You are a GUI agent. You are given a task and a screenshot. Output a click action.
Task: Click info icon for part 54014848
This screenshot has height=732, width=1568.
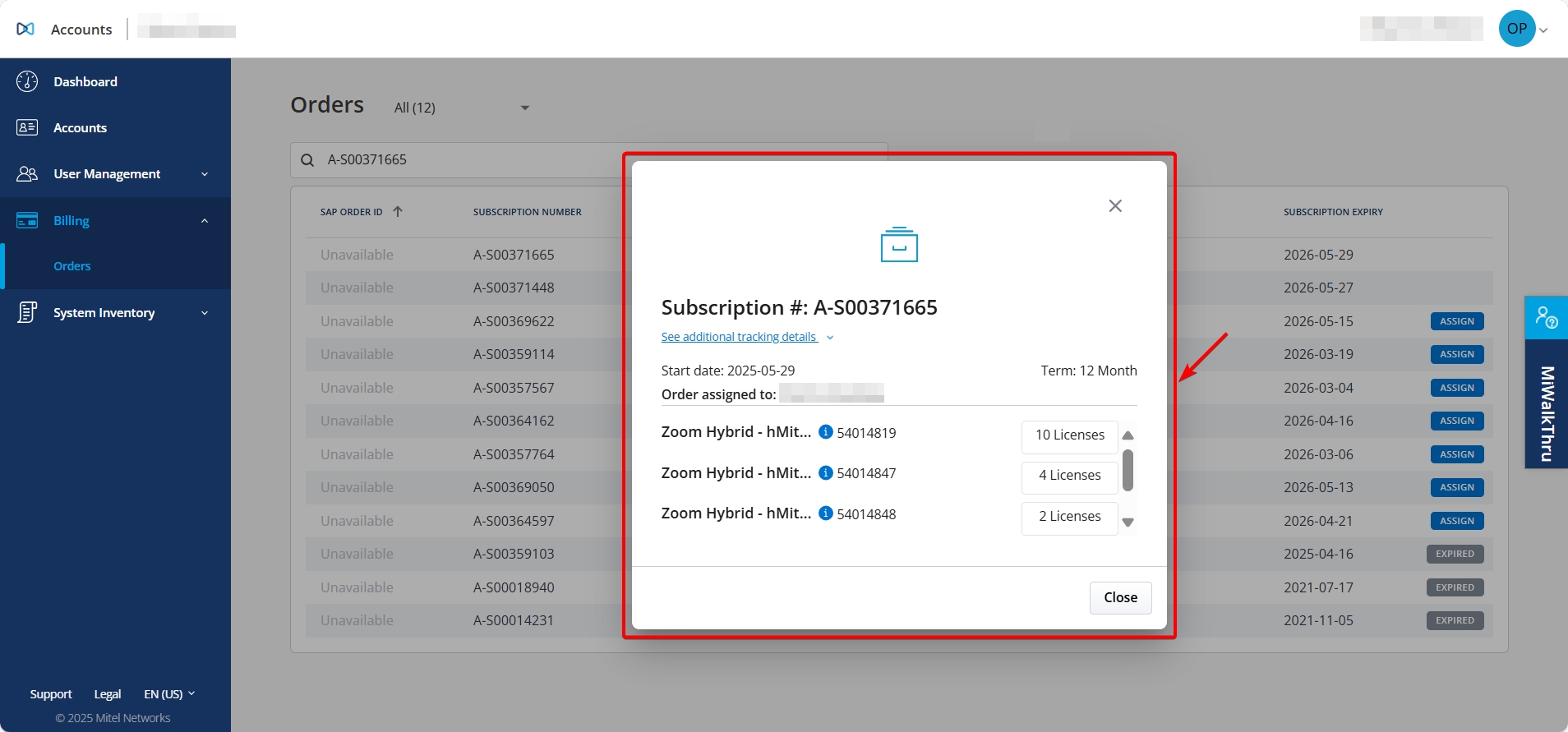point(826,513)
